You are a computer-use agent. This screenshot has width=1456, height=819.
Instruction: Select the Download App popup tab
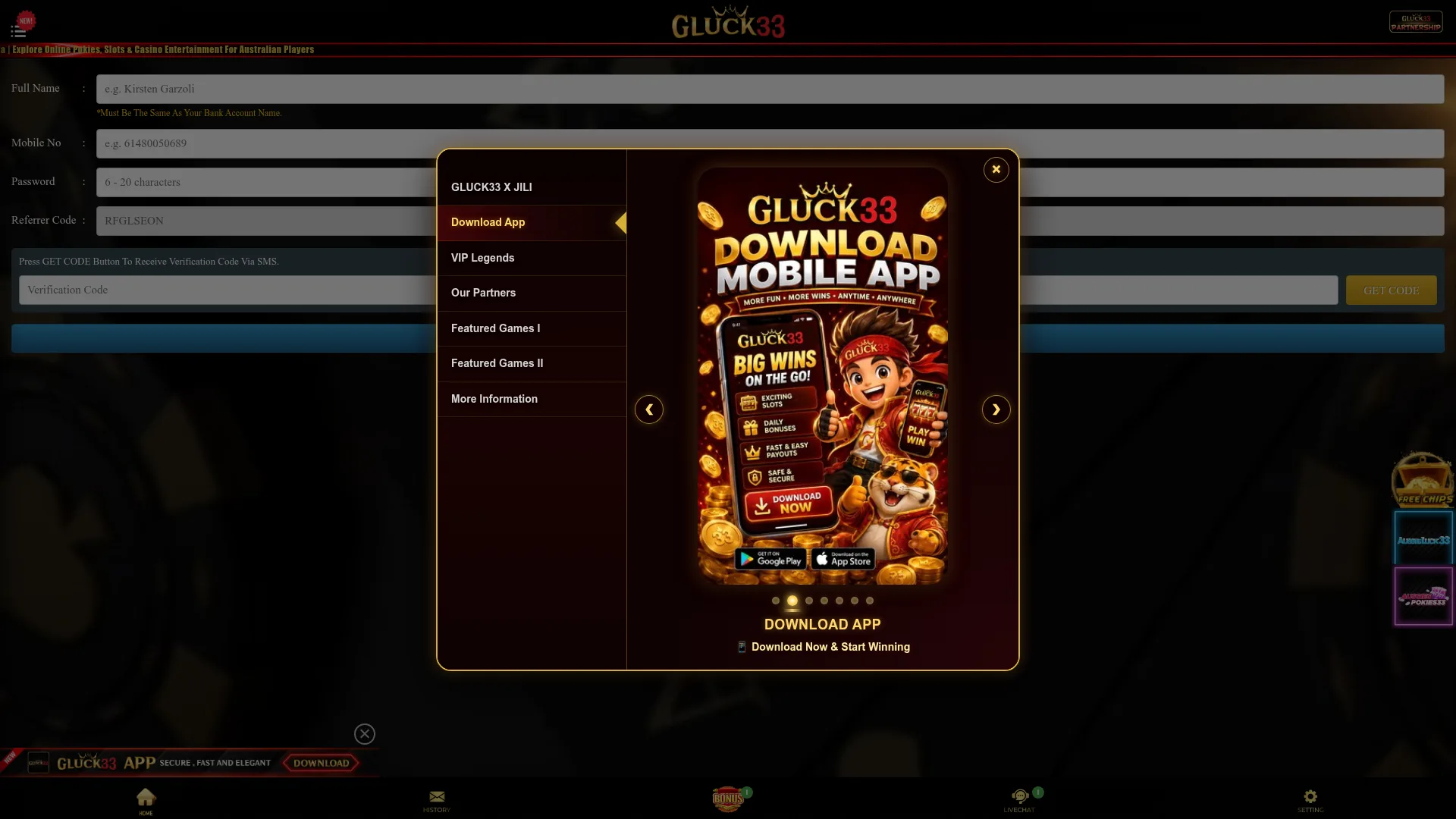532,222
